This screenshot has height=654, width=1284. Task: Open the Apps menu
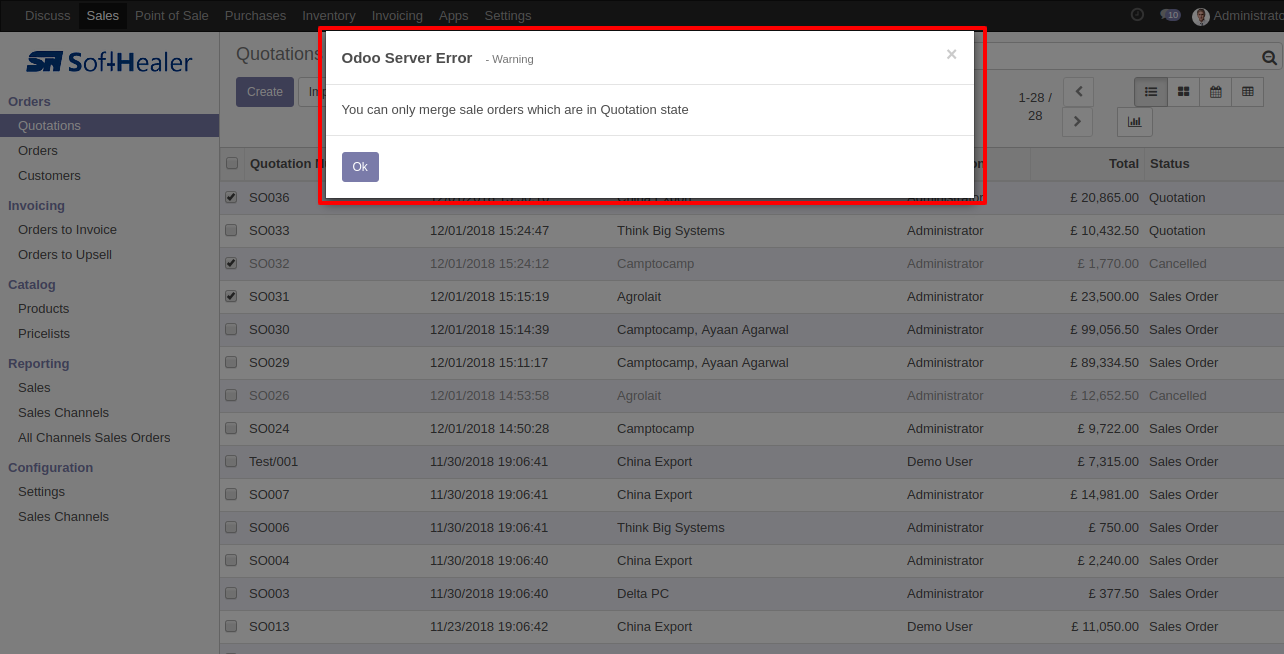[x=453, y=15]
